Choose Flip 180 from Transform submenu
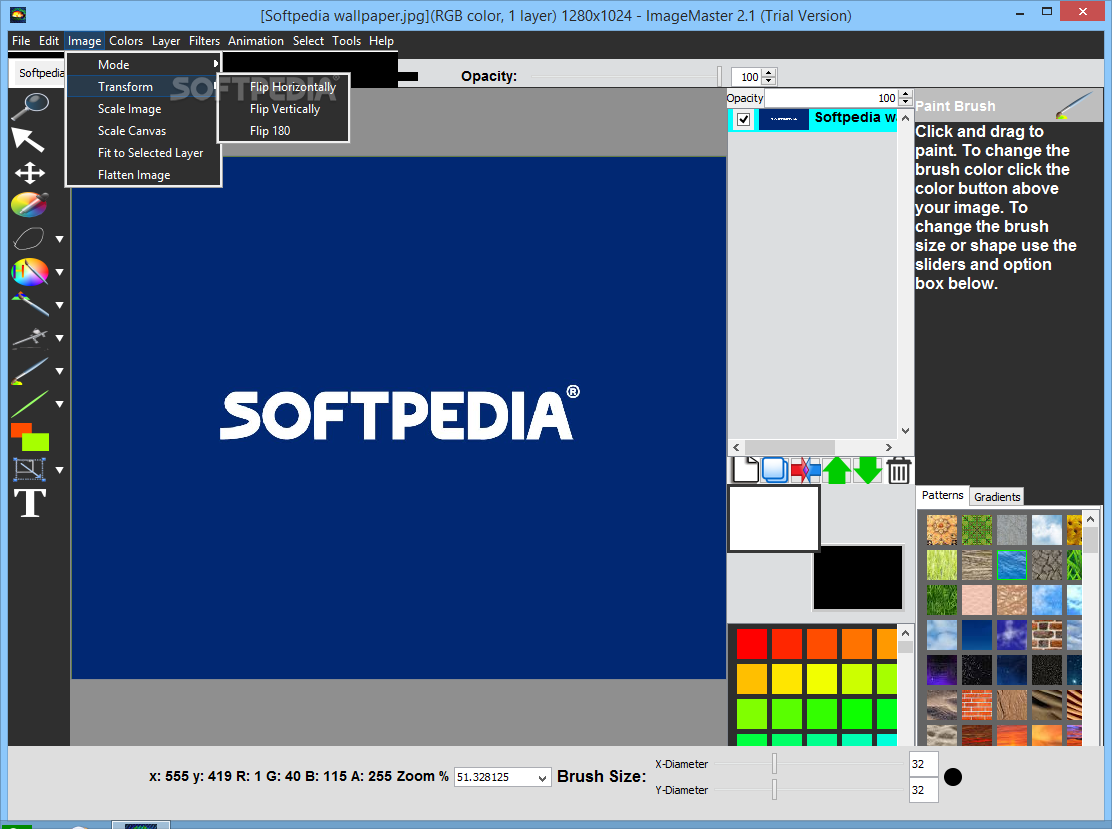 (x=284, y=130)
